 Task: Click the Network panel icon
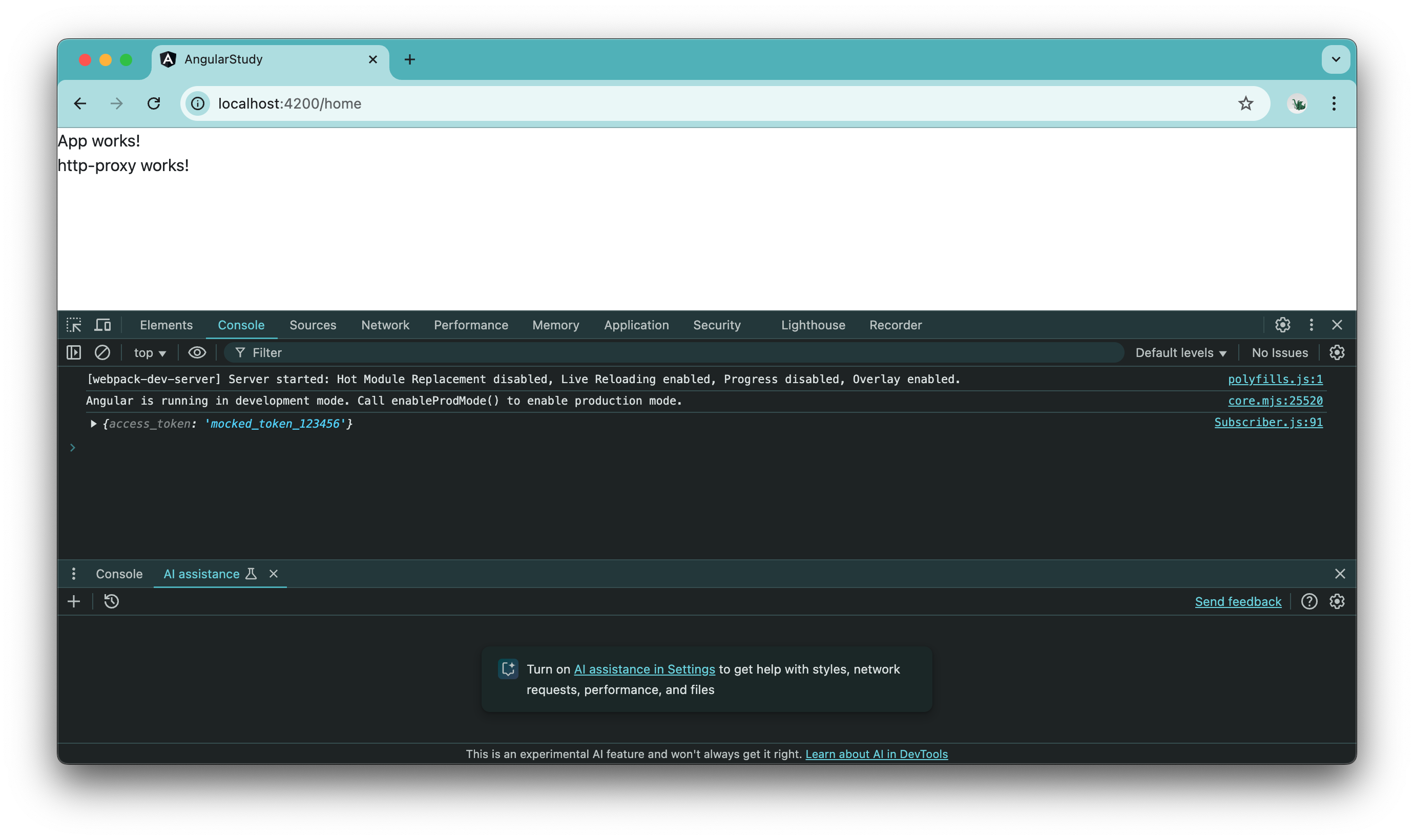point(385,324)
